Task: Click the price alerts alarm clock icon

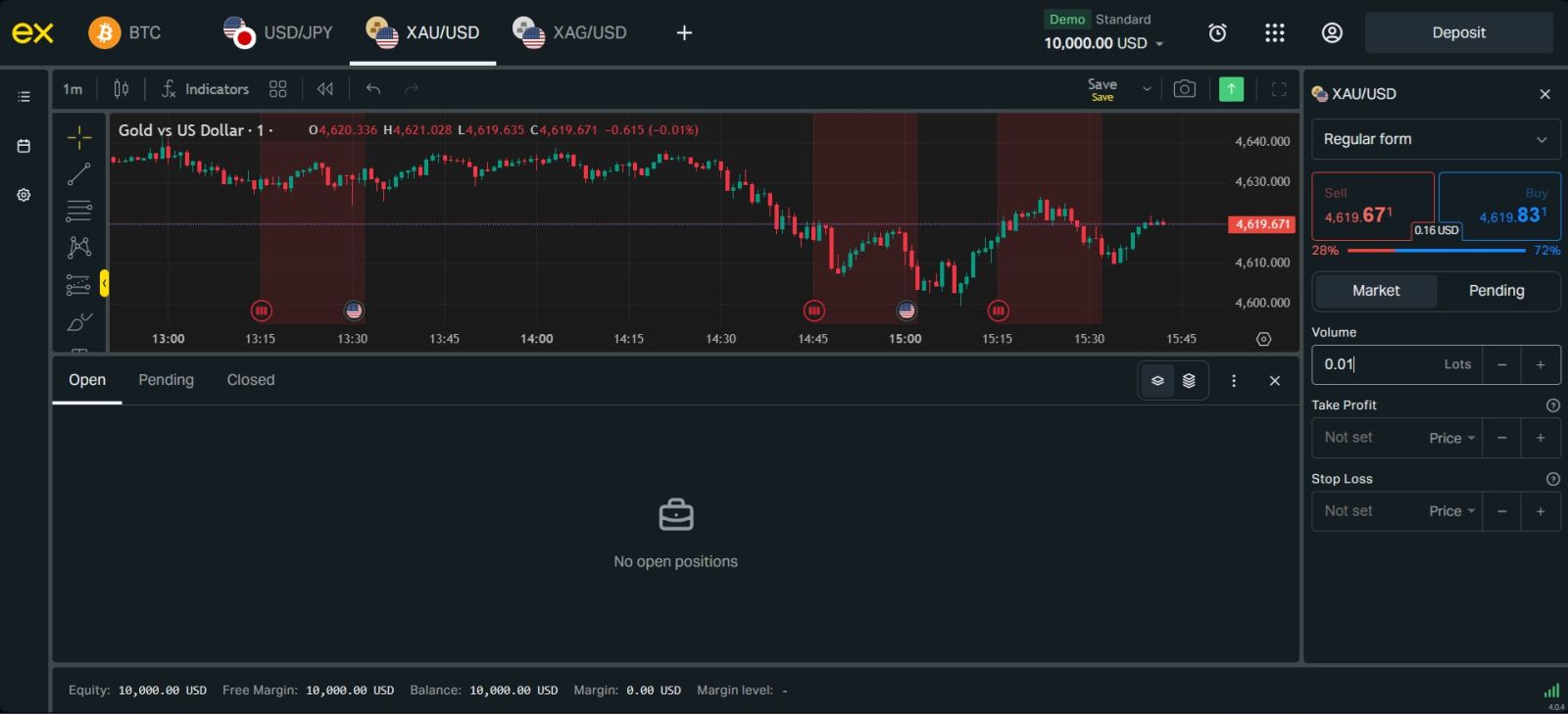Action: (1217, 33)
